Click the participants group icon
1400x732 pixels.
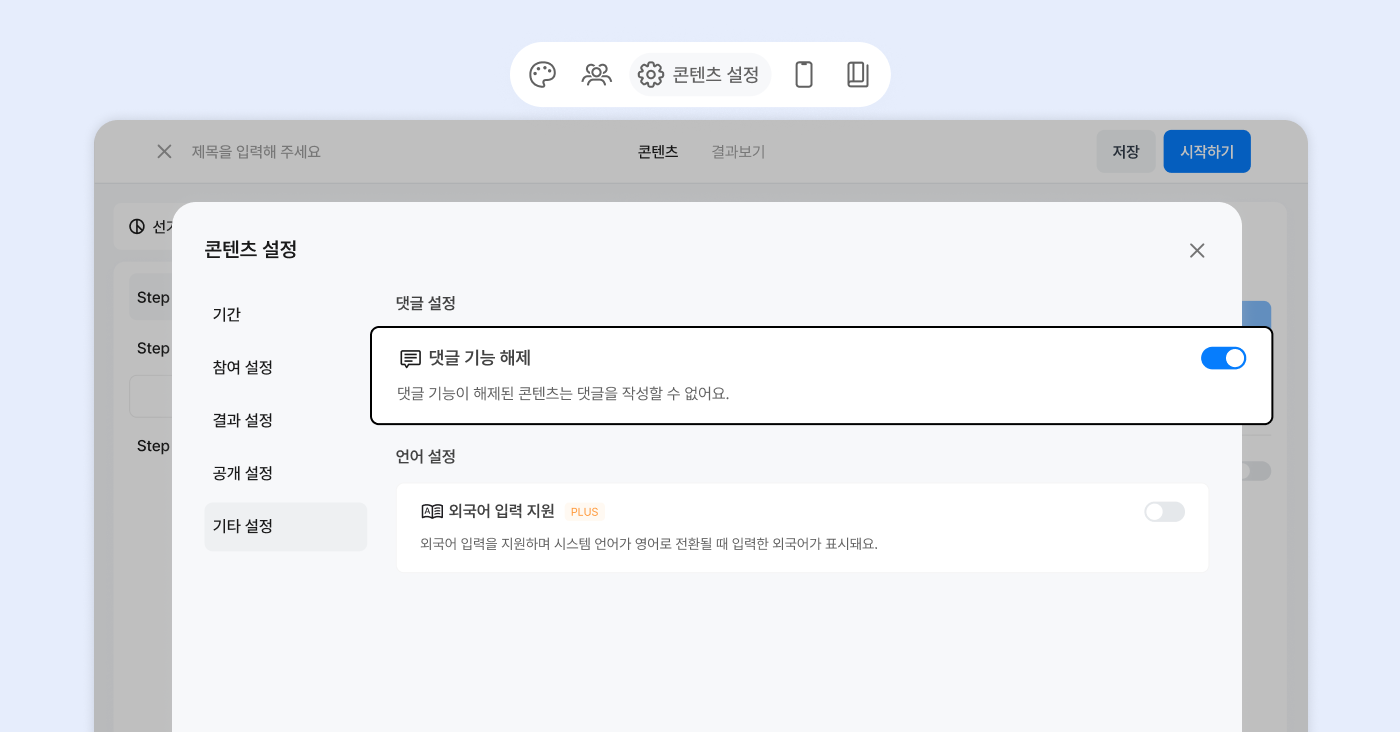click(597, 75)
